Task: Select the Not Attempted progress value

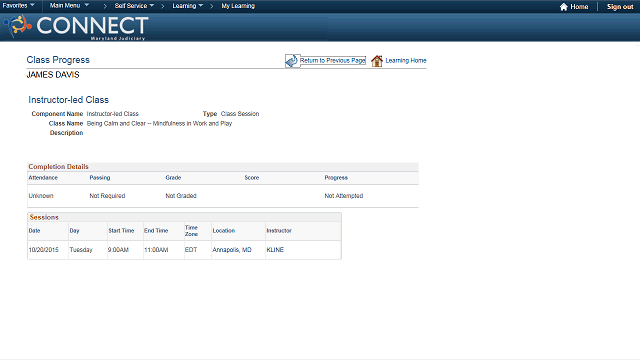Action: pos(344,196)
